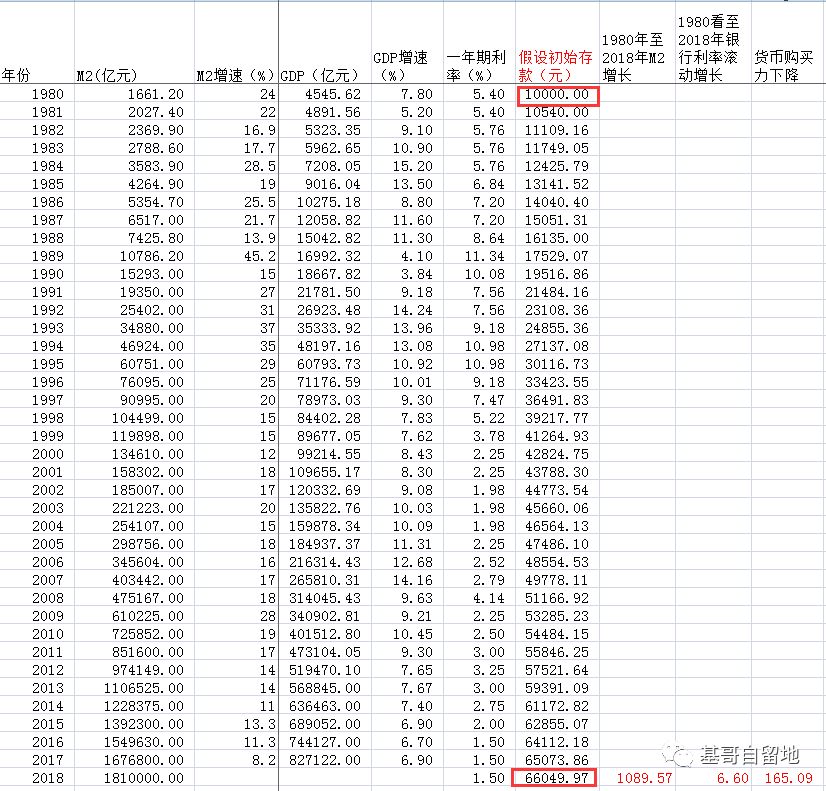Select the GDP value 4545.62
The width and height of the screenshot is (826, 791).
pos(333,94)
